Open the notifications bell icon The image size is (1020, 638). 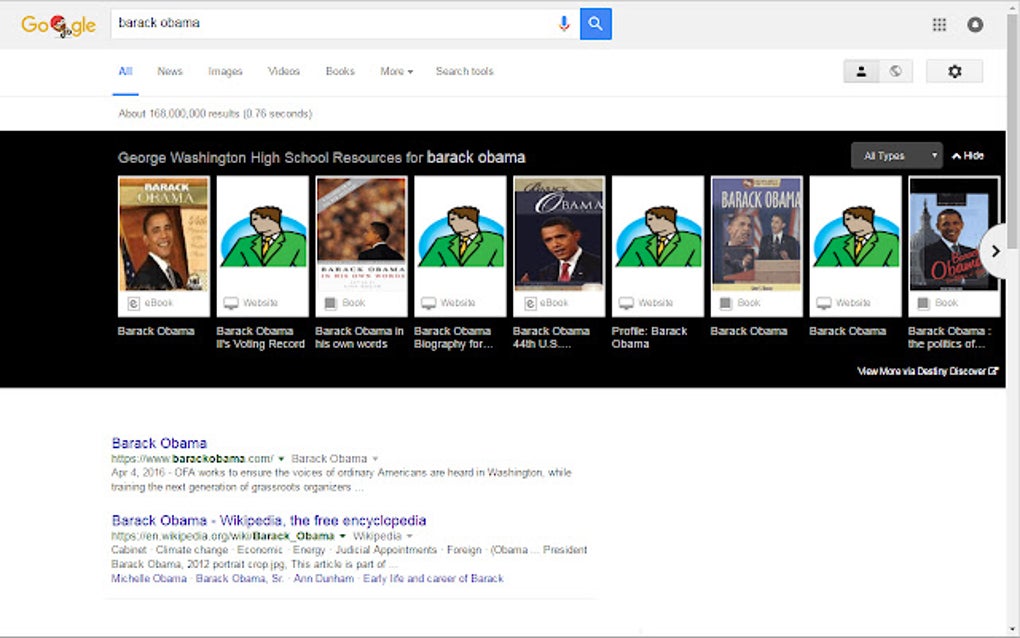pyautogui.click(x=975, y=24)
